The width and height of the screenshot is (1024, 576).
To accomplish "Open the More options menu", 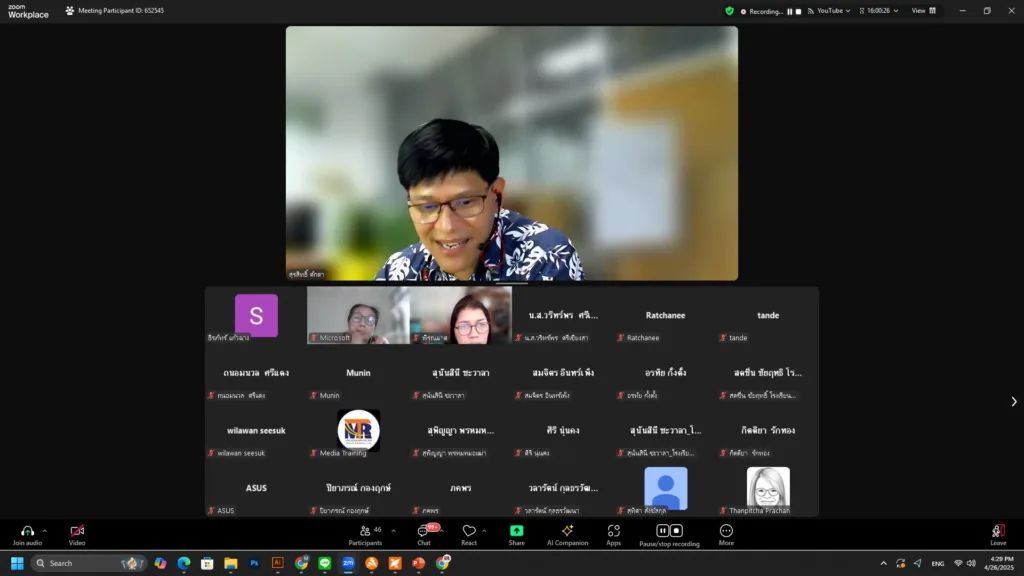I will pyautogui.click(x=726, y=531).
